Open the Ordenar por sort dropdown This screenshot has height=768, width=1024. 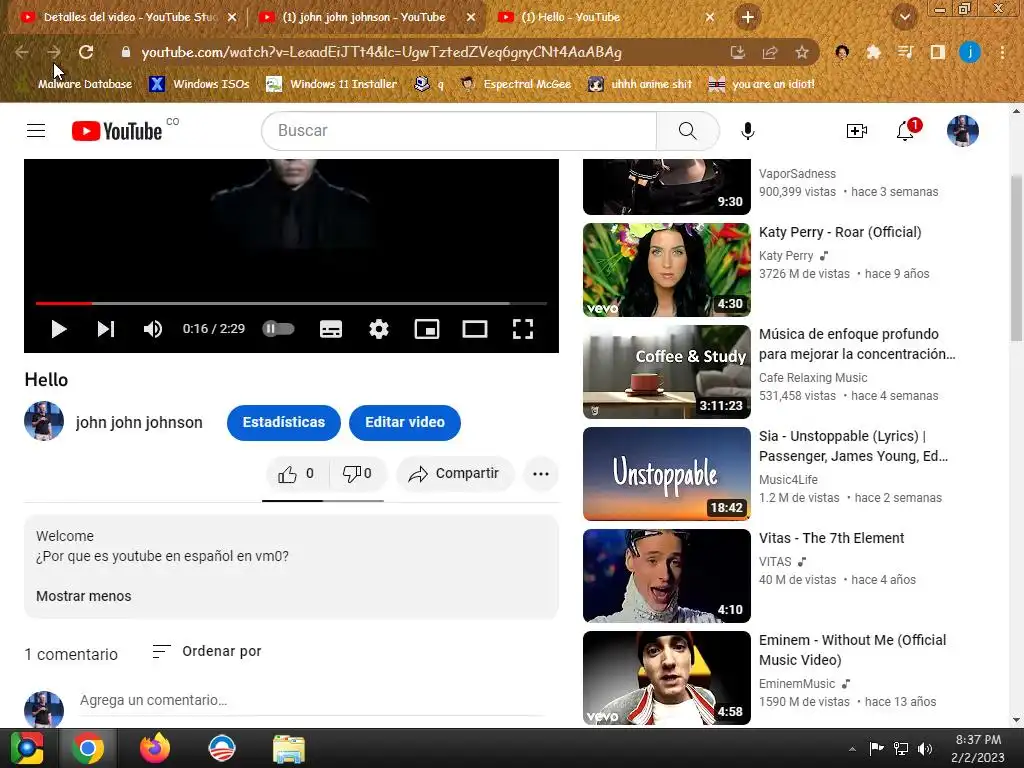pyautogui.click(x=207, y=651)
